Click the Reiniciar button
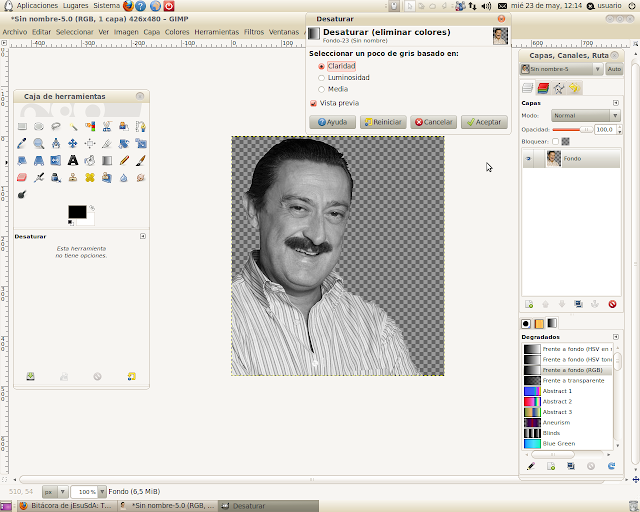This screenshot has height=512, width=640. (382, 122)
